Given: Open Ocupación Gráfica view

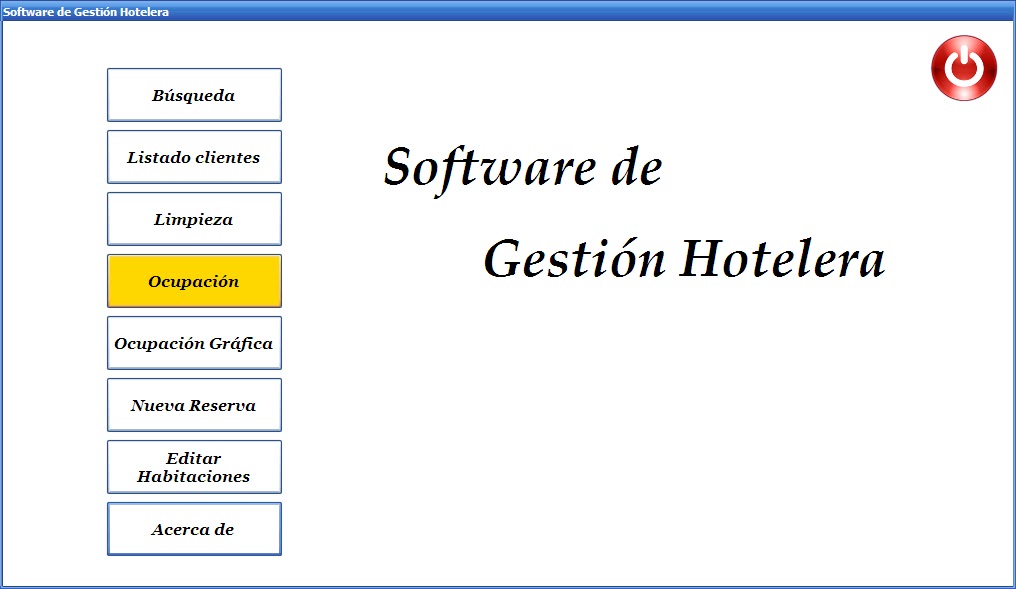Looking at the screenshot, I should pos(194,343).
